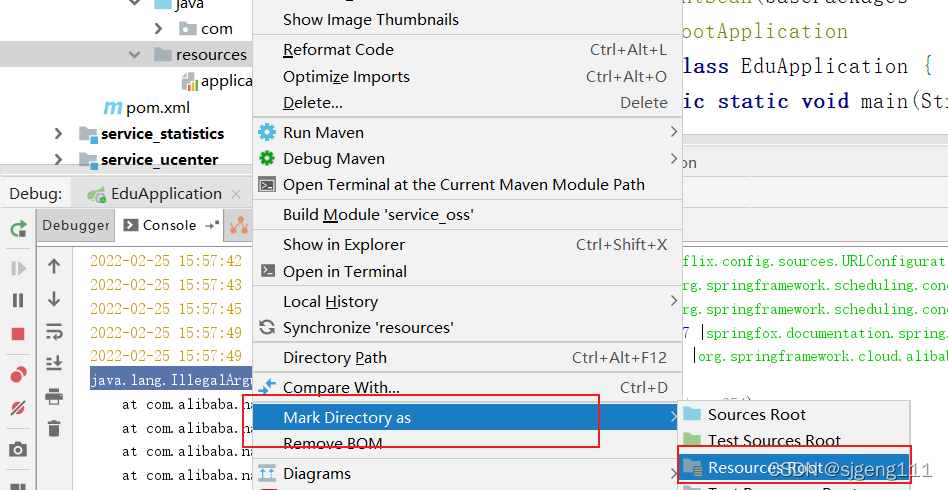Open the Endpoints tab icon
The height and width of the screenshot is (490, 948).
click(x=239, y=226)
